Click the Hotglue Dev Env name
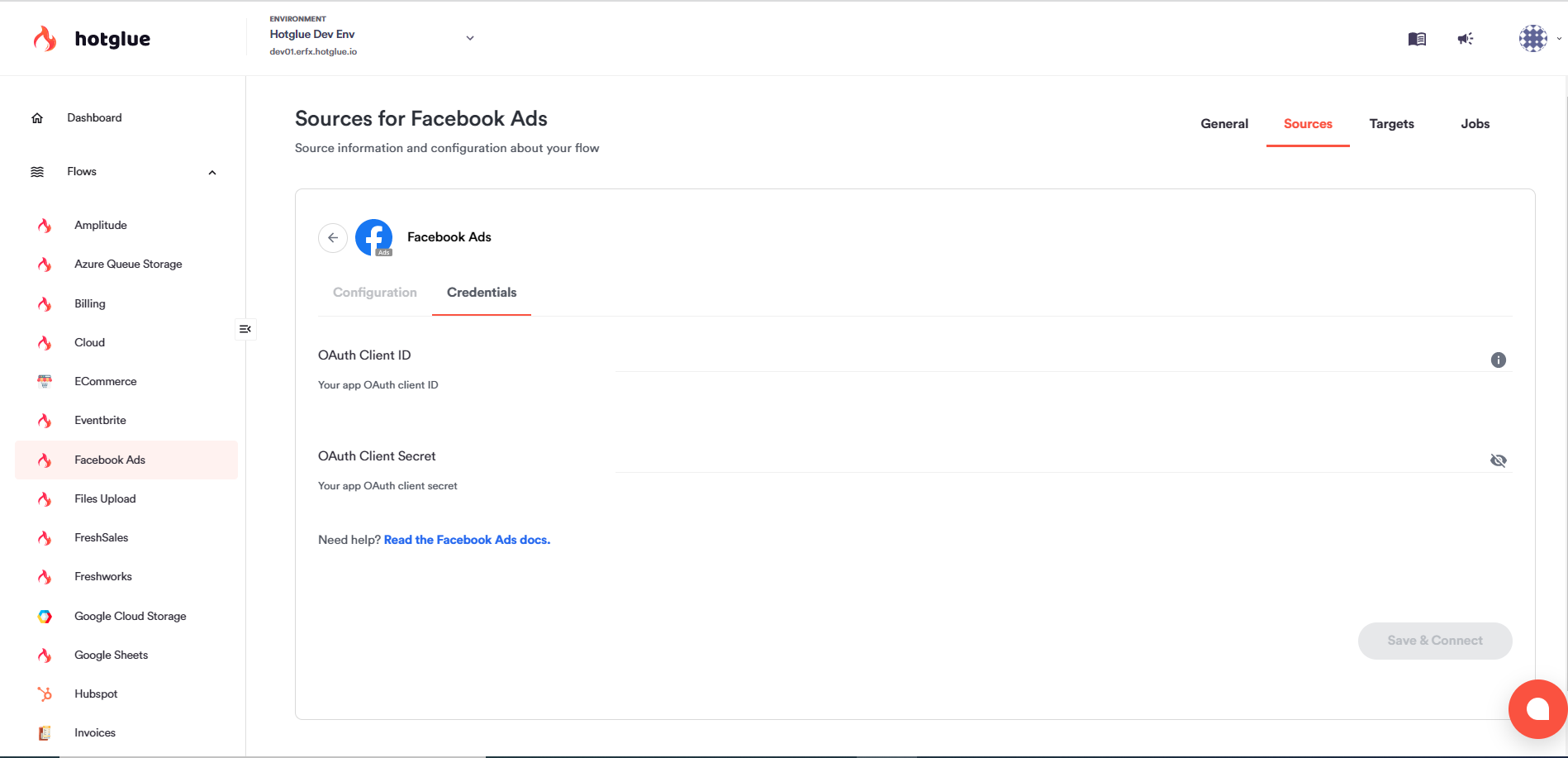The height and width of the screenshot is (758, 1568). 312,35
